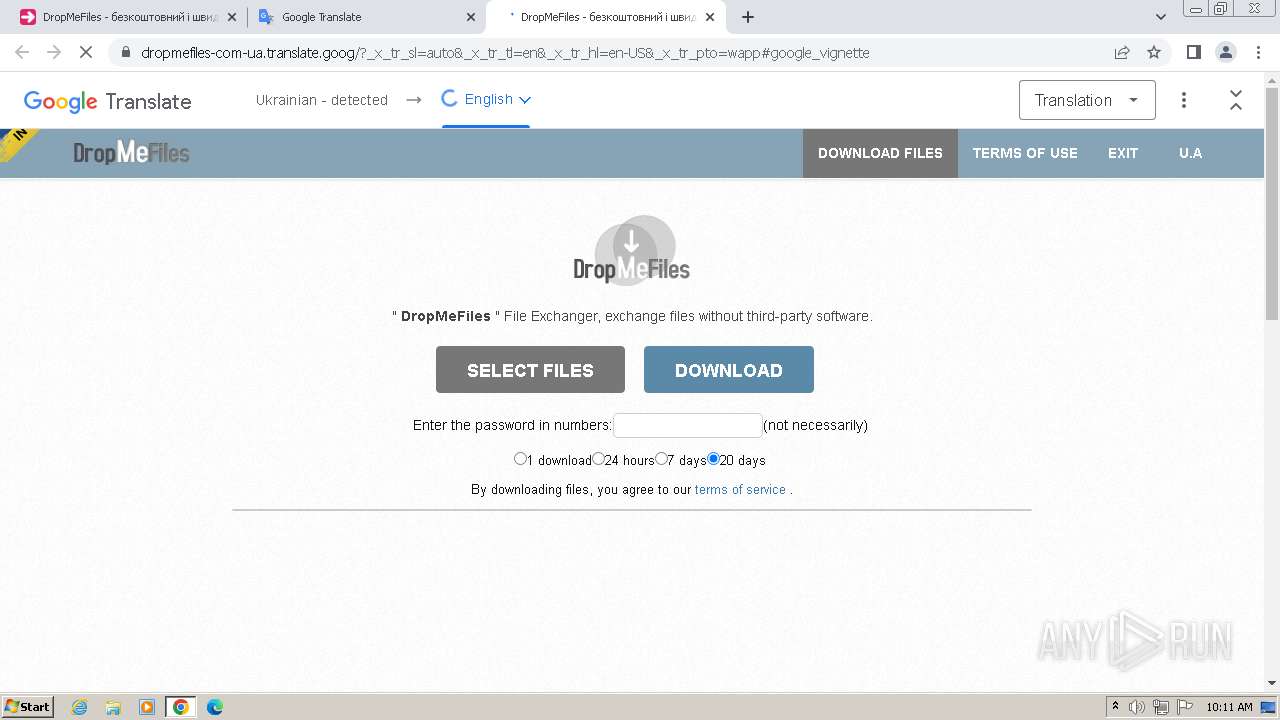This screenshot has height=720, width=1280.
Task: Bookmark this page with the star icon
Action: click(x=1154, y=52)
